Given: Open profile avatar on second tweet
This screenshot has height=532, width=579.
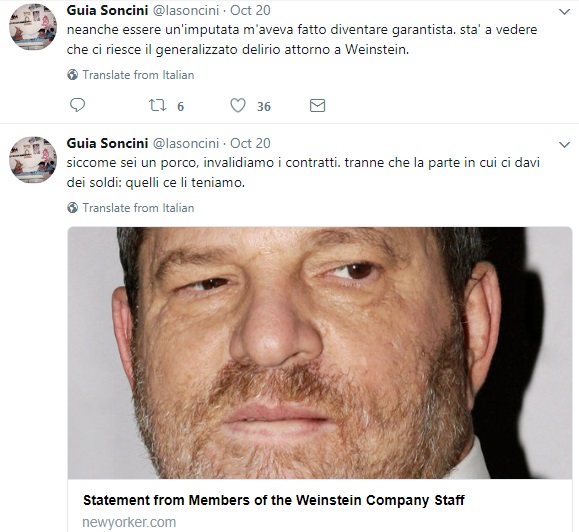Looking at the screenshot, I should click(x=33, y=159).
